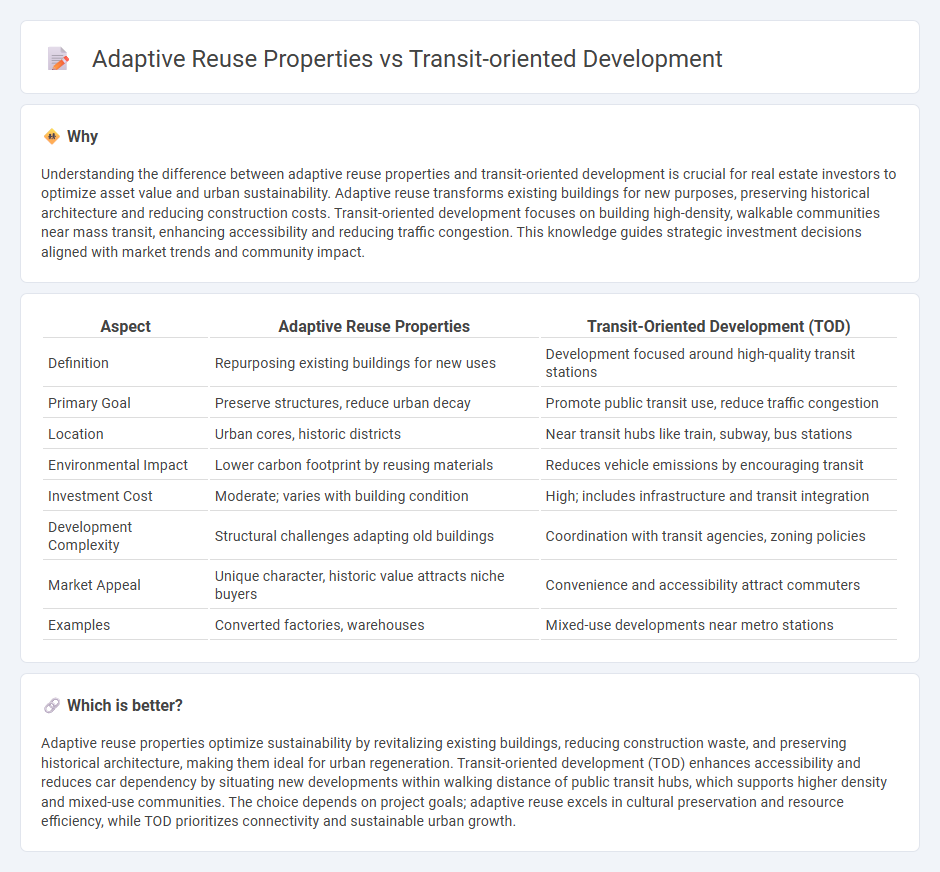This screenshot has width=940, height=872.
Task: Click cell High; includes infrastructure and transit integration
Action: point(718,496)
